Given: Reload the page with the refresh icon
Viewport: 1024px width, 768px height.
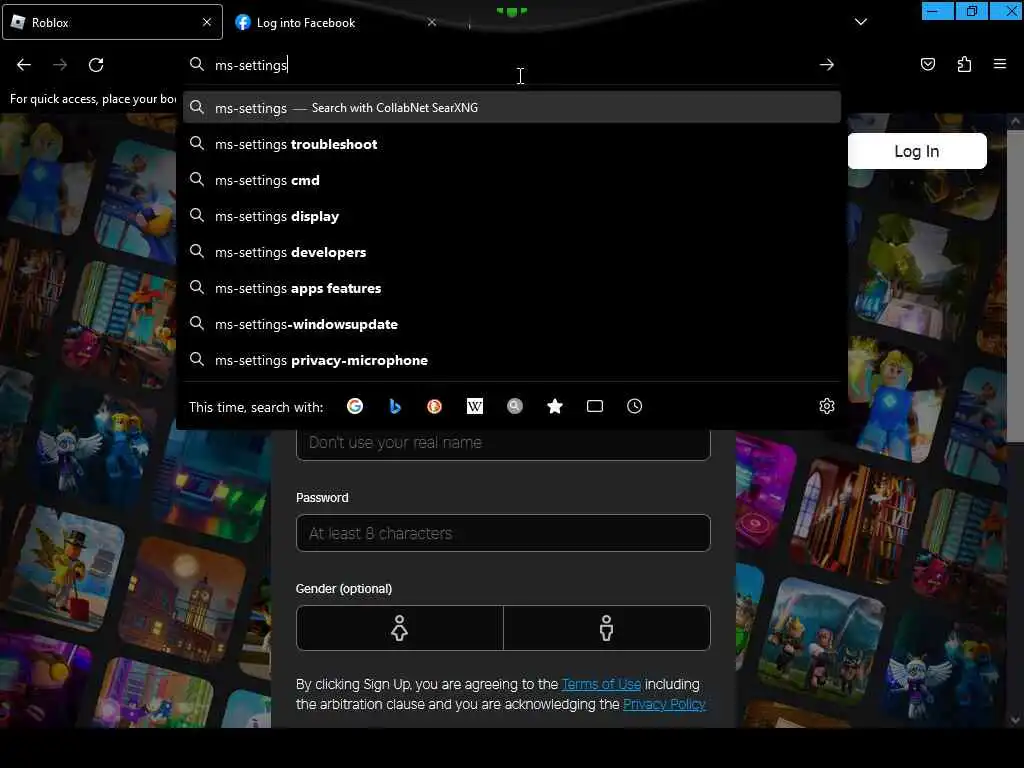Looking at the screenshot, I should click(x=96, y=65).
